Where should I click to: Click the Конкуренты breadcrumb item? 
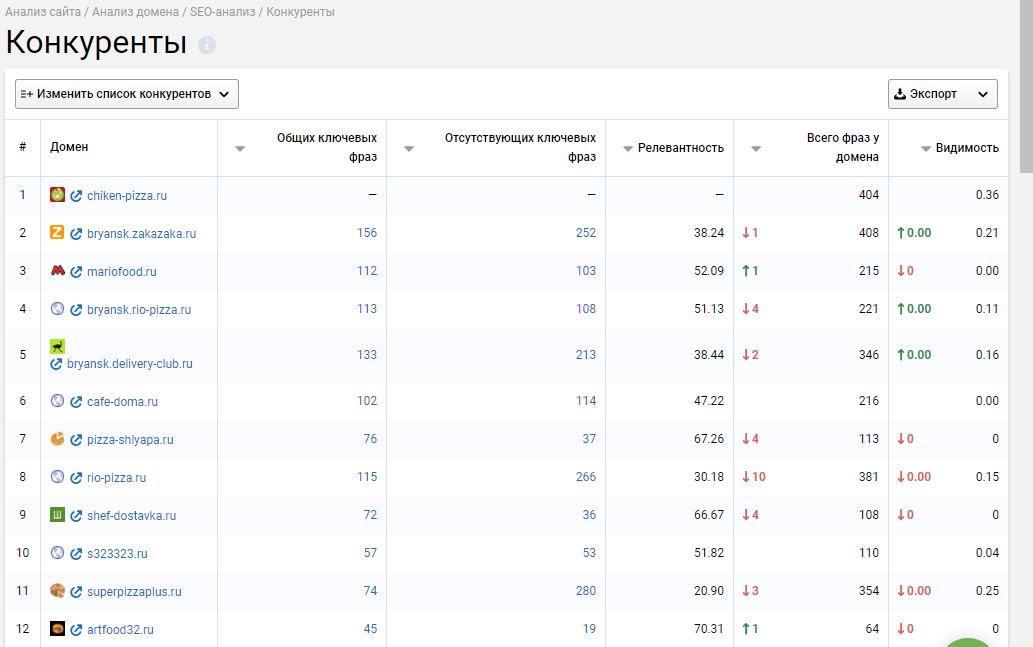[300, 12]
